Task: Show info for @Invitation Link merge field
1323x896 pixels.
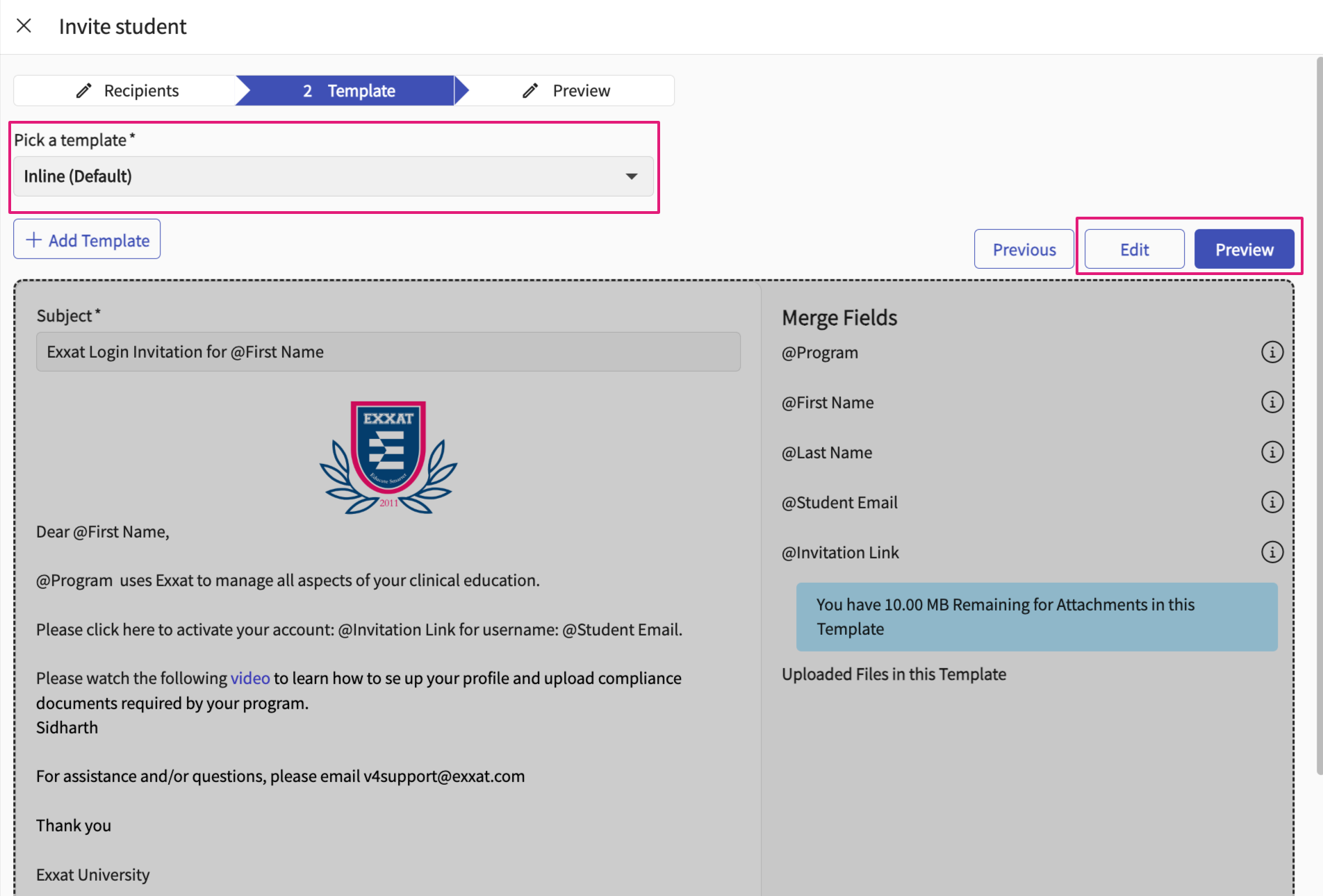Action: pyautogui.click(x=1272, y=552)
